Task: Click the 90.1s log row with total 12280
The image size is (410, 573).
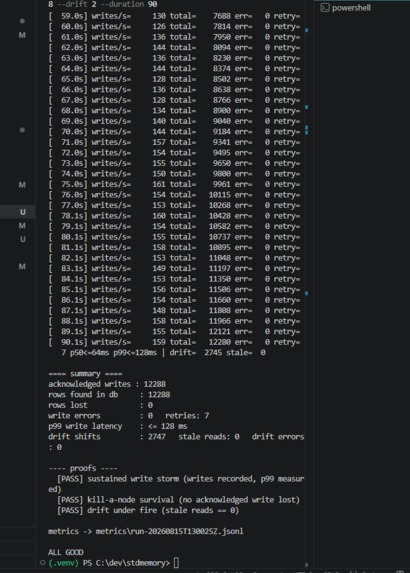Action: pos(174,342)
